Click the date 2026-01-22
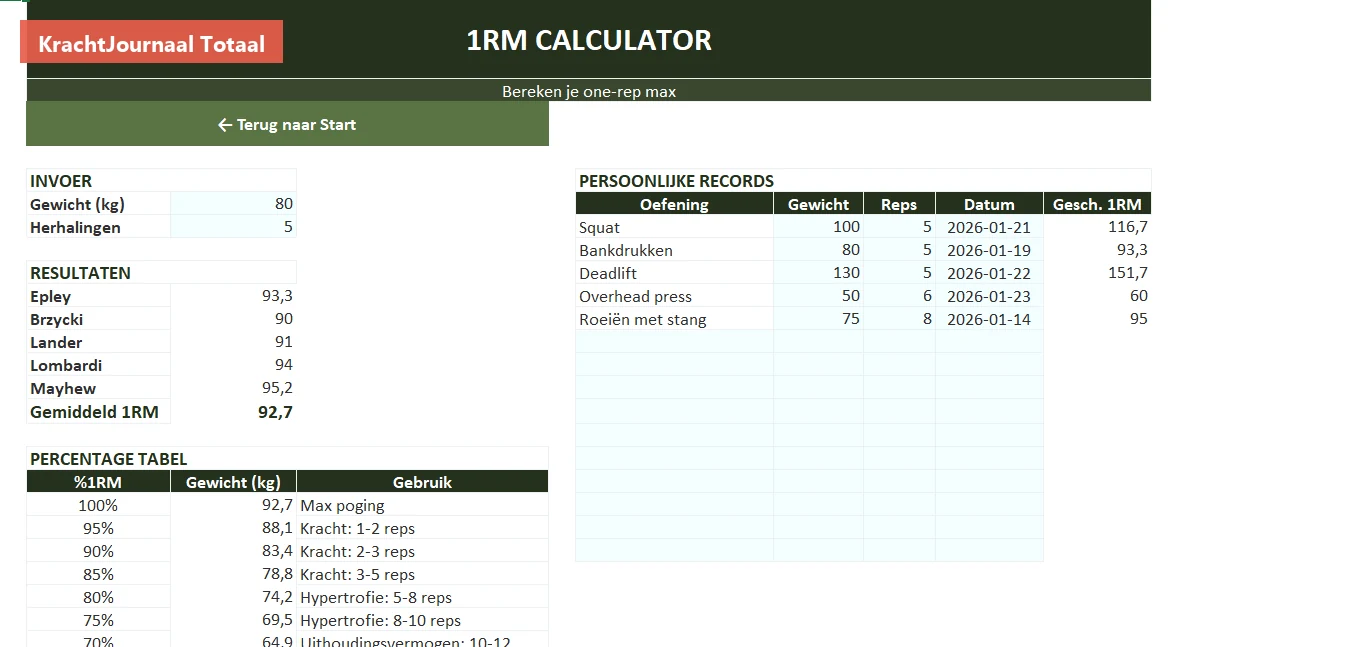This screenshot has height=647, width=1353. point(989,273)
